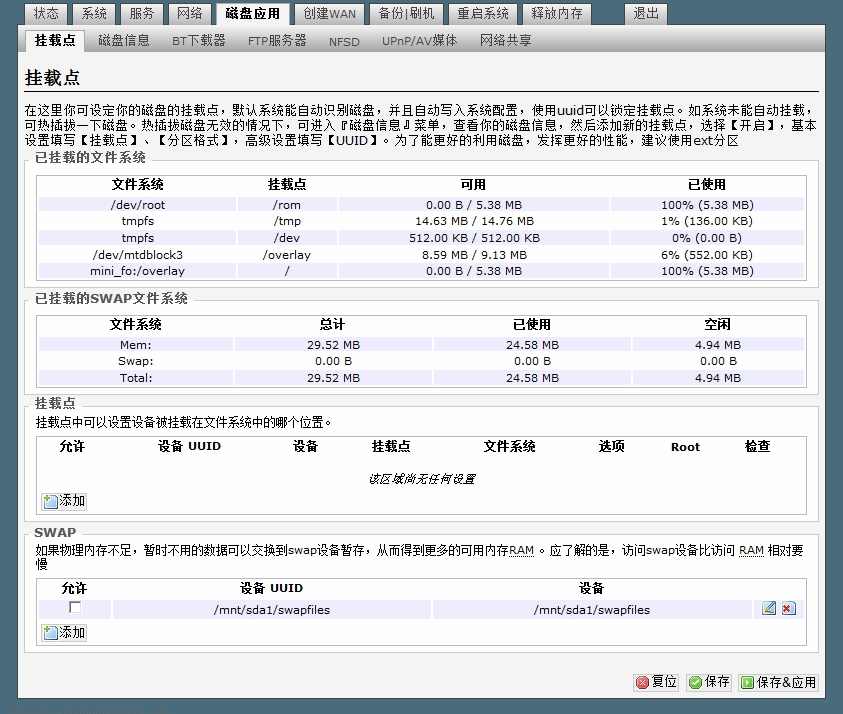Screen dimensions: 843x714
Task: Click the 6% (552.00 KB) usage value
Action: tap(707, 255)
